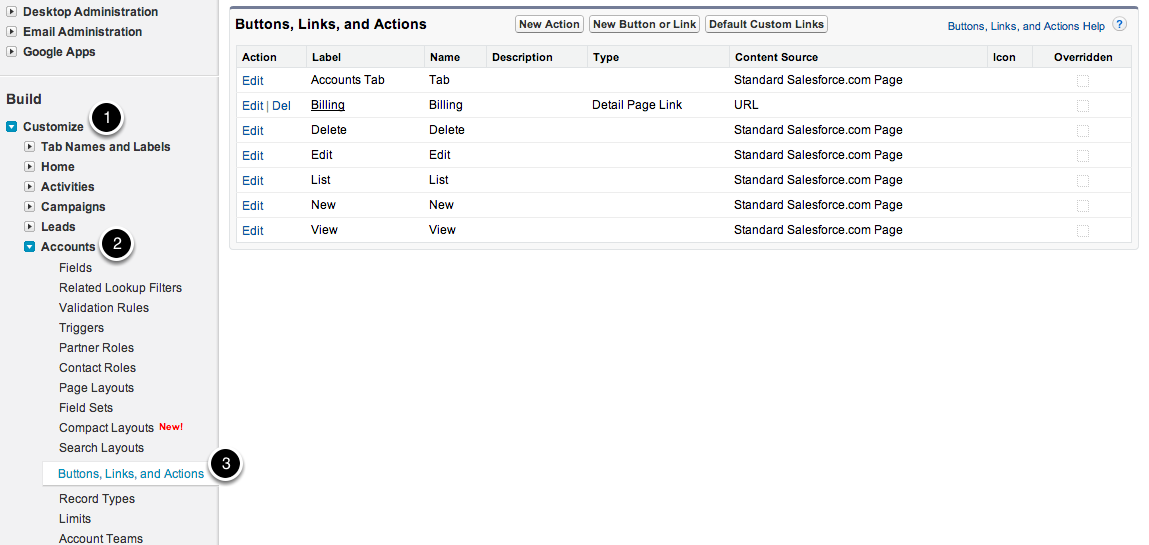
Task: Open Buttons, Links, and Actions Help link
Action: point(1026,26)
